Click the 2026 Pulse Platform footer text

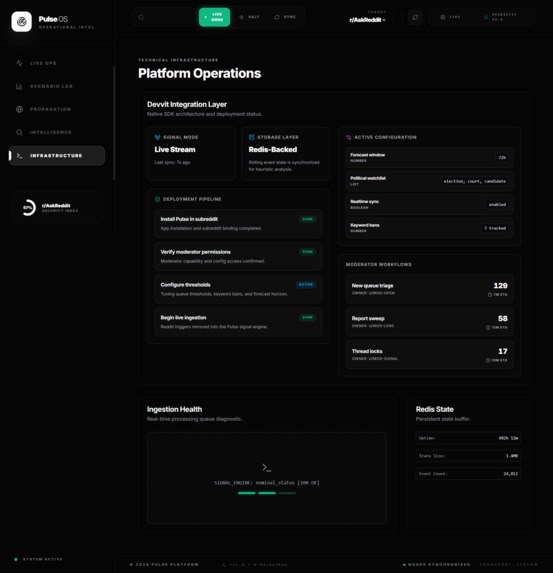pos(164,565)
